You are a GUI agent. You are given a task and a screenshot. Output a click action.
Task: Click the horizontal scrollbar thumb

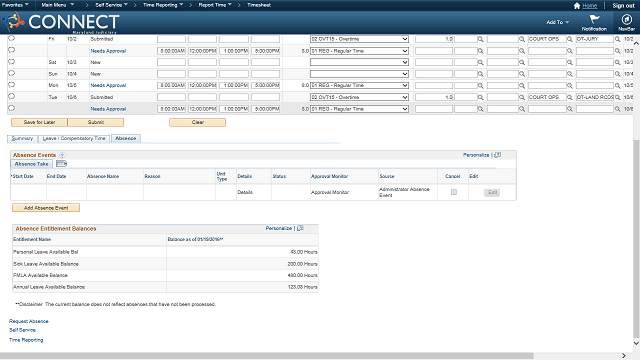pyautogui.click(x=267, y=356)
